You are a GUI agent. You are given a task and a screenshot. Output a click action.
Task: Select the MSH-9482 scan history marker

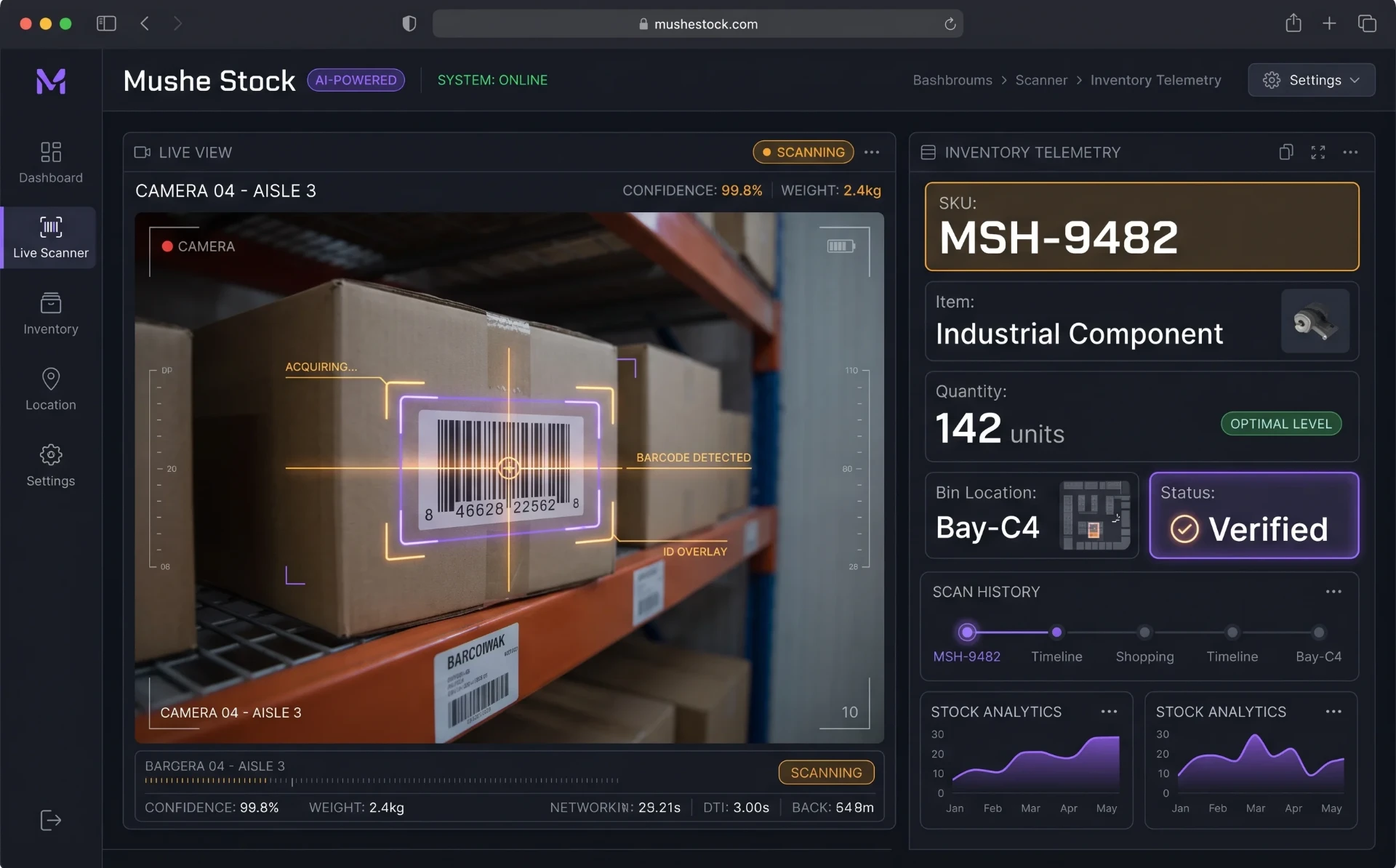pyautogui.click(x=967, y=632)
